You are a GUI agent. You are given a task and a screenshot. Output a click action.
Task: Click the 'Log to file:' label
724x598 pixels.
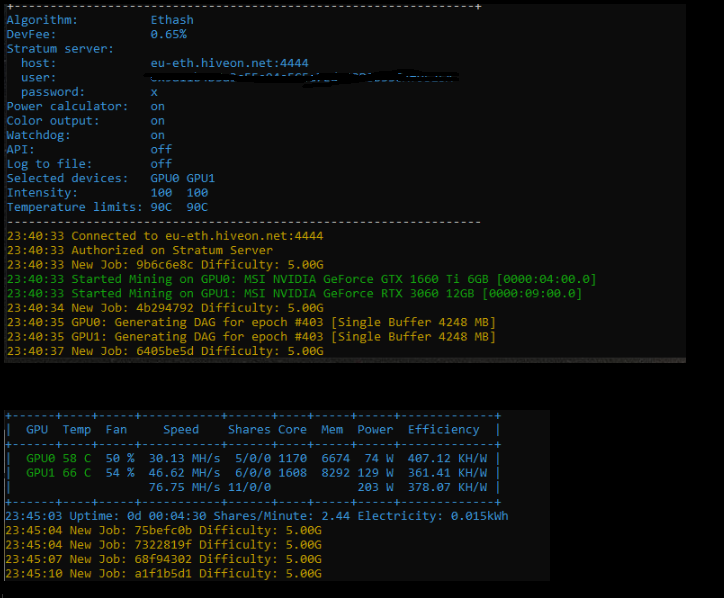(x=49, y=164)
